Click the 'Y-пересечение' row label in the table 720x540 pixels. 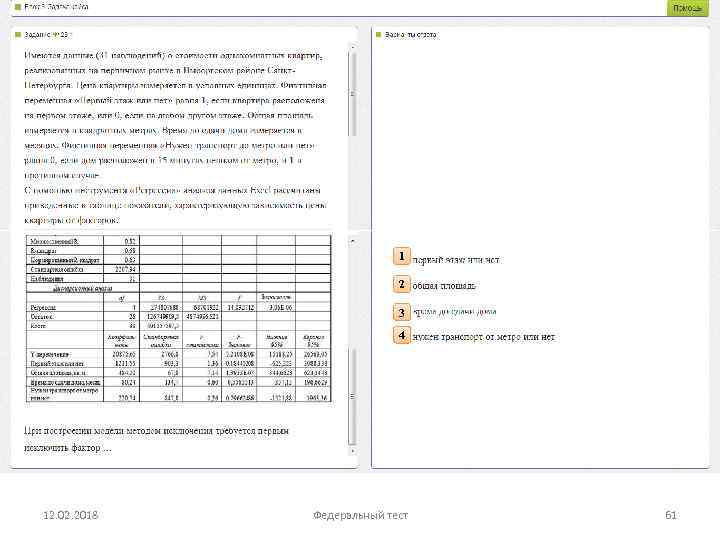[50, 354]
